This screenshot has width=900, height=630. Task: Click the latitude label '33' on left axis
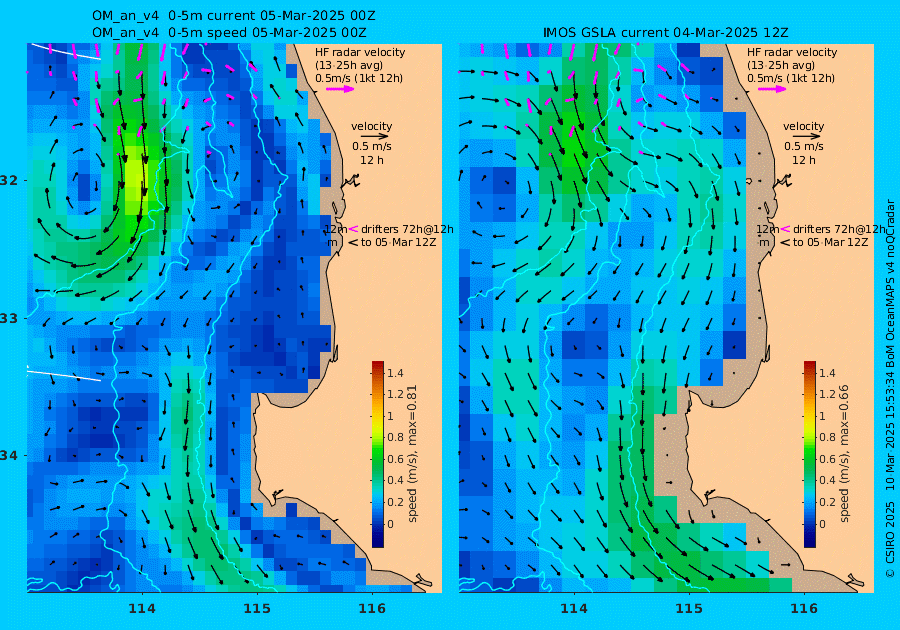coord(9,318)
